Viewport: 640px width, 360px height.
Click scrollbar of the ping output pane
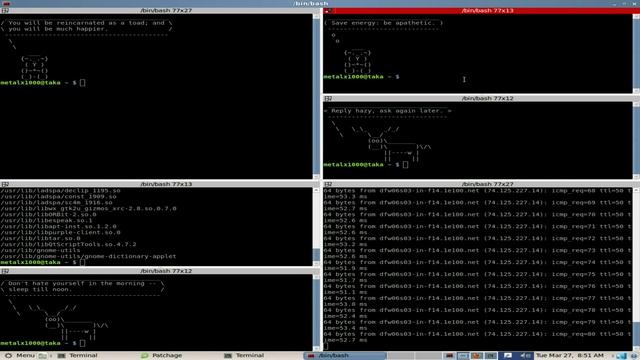636,269
